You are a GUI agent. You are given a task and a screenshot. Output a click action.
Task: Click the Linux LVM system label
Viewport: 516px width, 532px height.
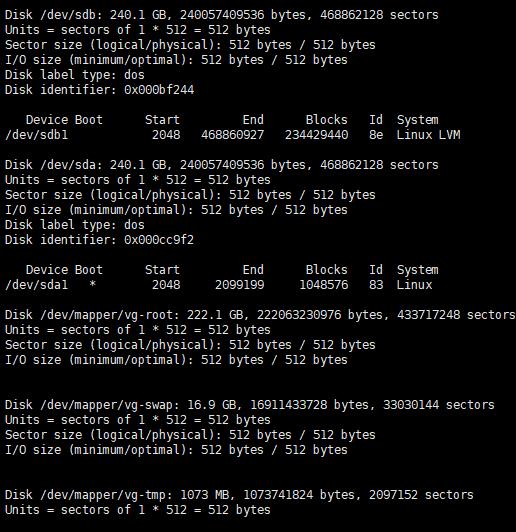(x=428, y=135)
